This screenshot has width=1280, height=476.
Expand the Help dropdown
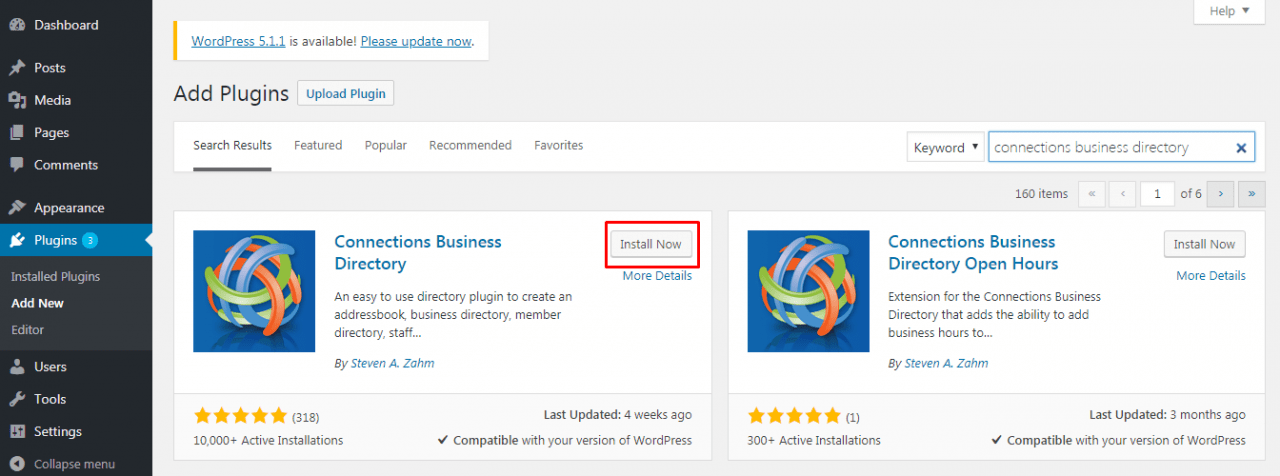(1229, 11)
